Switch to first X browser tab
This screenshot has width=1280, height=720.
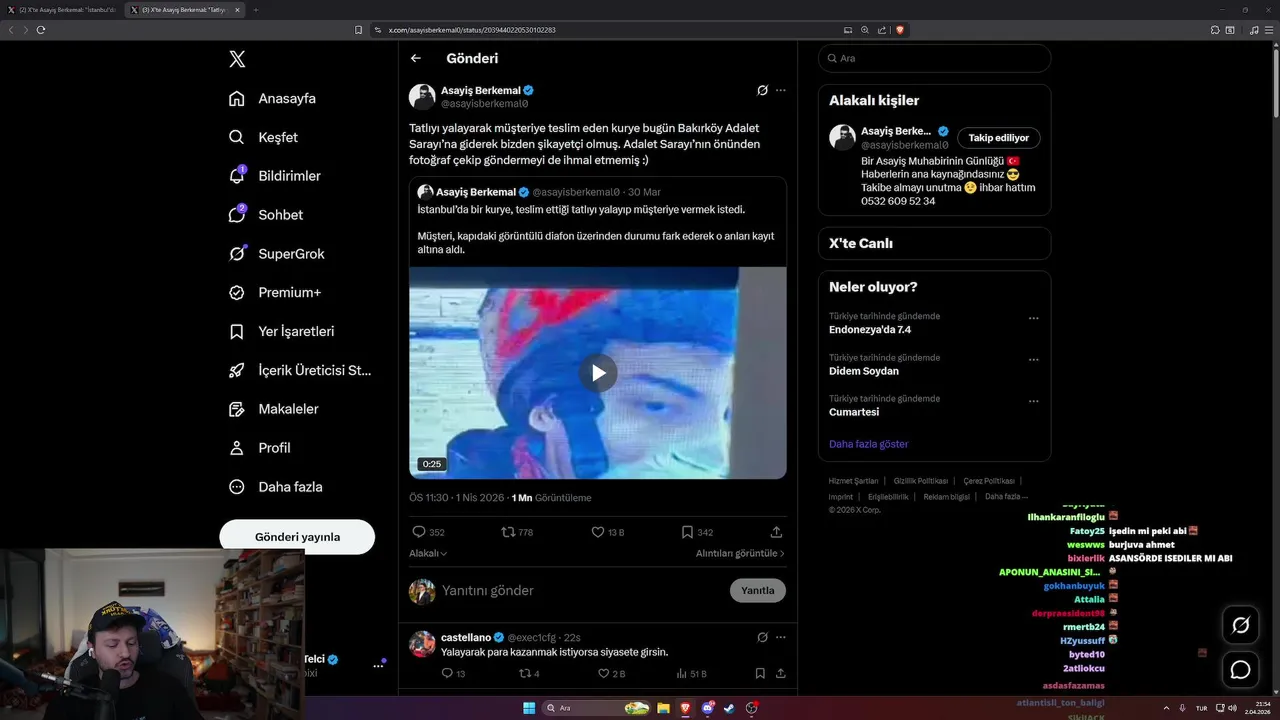coord(63,10)
